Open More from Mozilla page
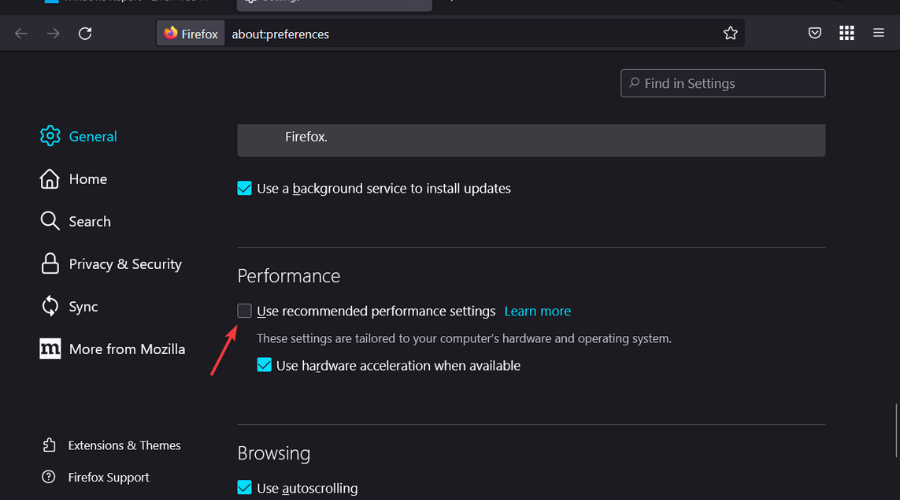This screenshot has height=500, width=900. click(x=112, y=349)
